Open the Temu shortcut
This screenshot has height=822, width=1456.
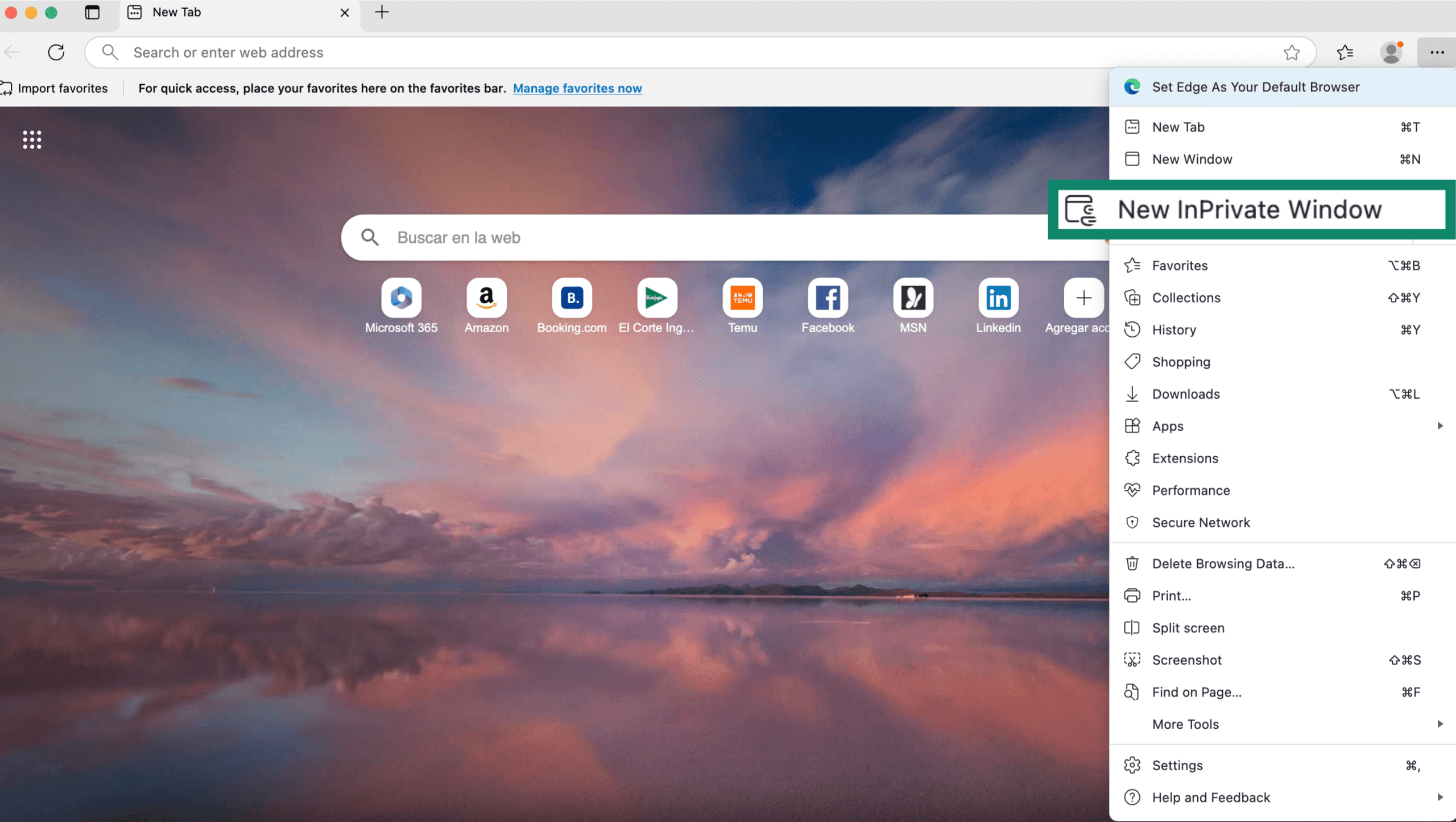click(742, 298)
